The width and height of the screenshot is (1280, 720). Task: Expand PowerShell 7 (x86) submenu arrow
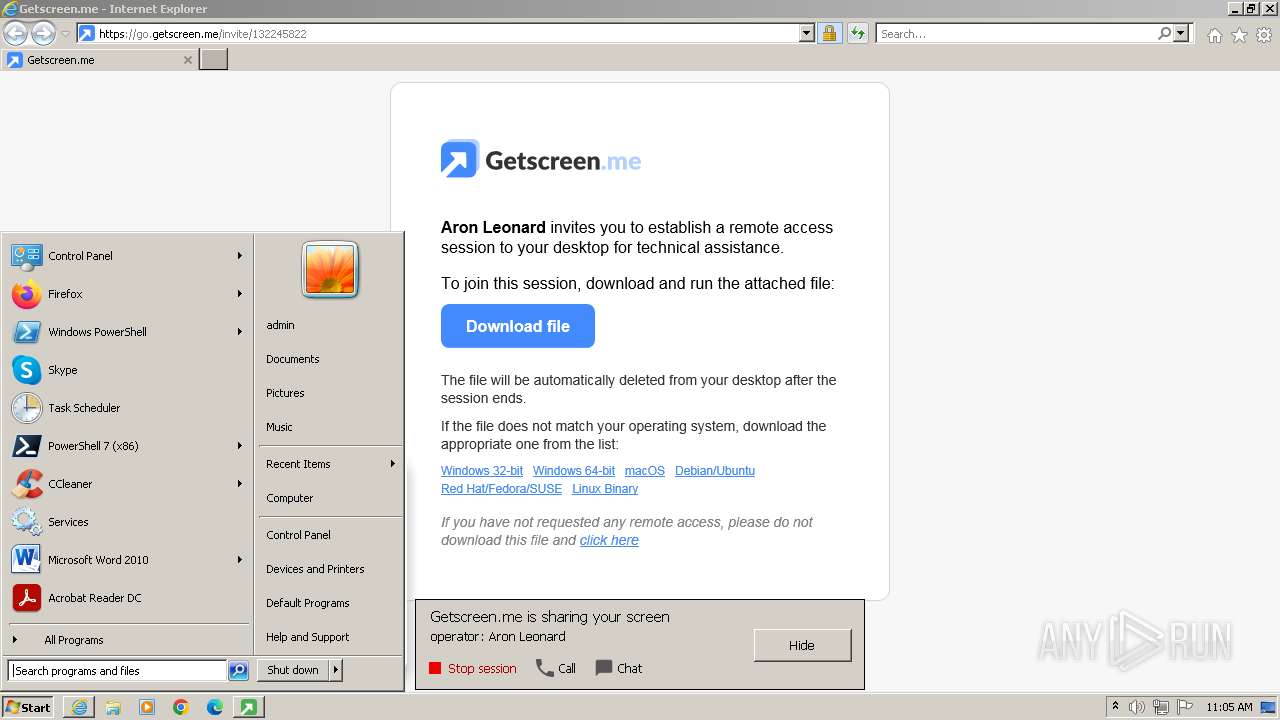coord(240,446)
